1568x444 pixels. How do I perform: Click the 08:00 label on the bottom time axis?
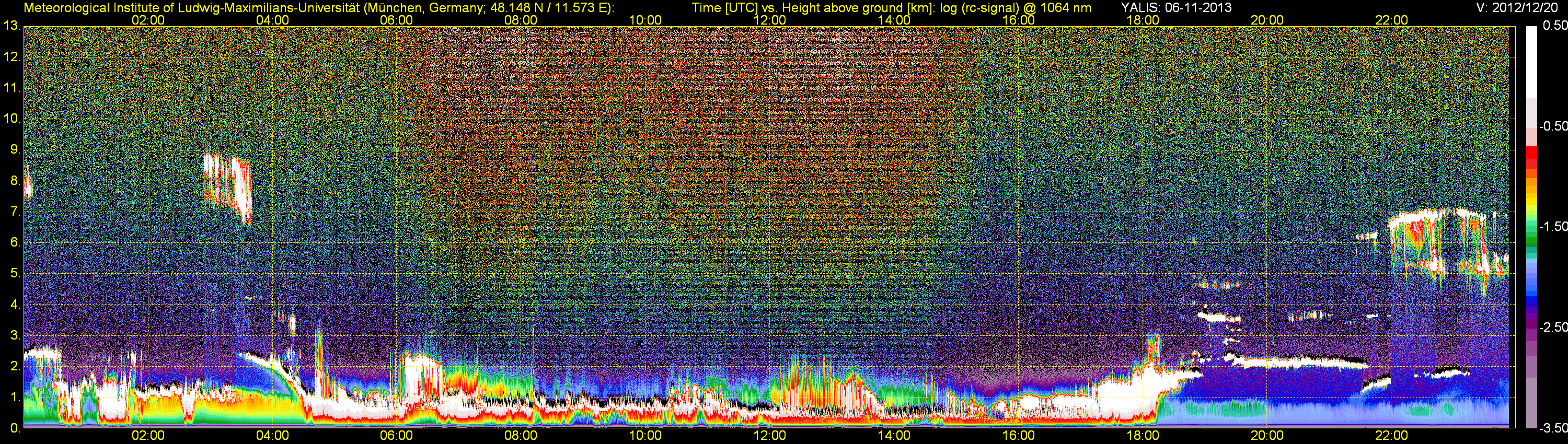point(521,436)
